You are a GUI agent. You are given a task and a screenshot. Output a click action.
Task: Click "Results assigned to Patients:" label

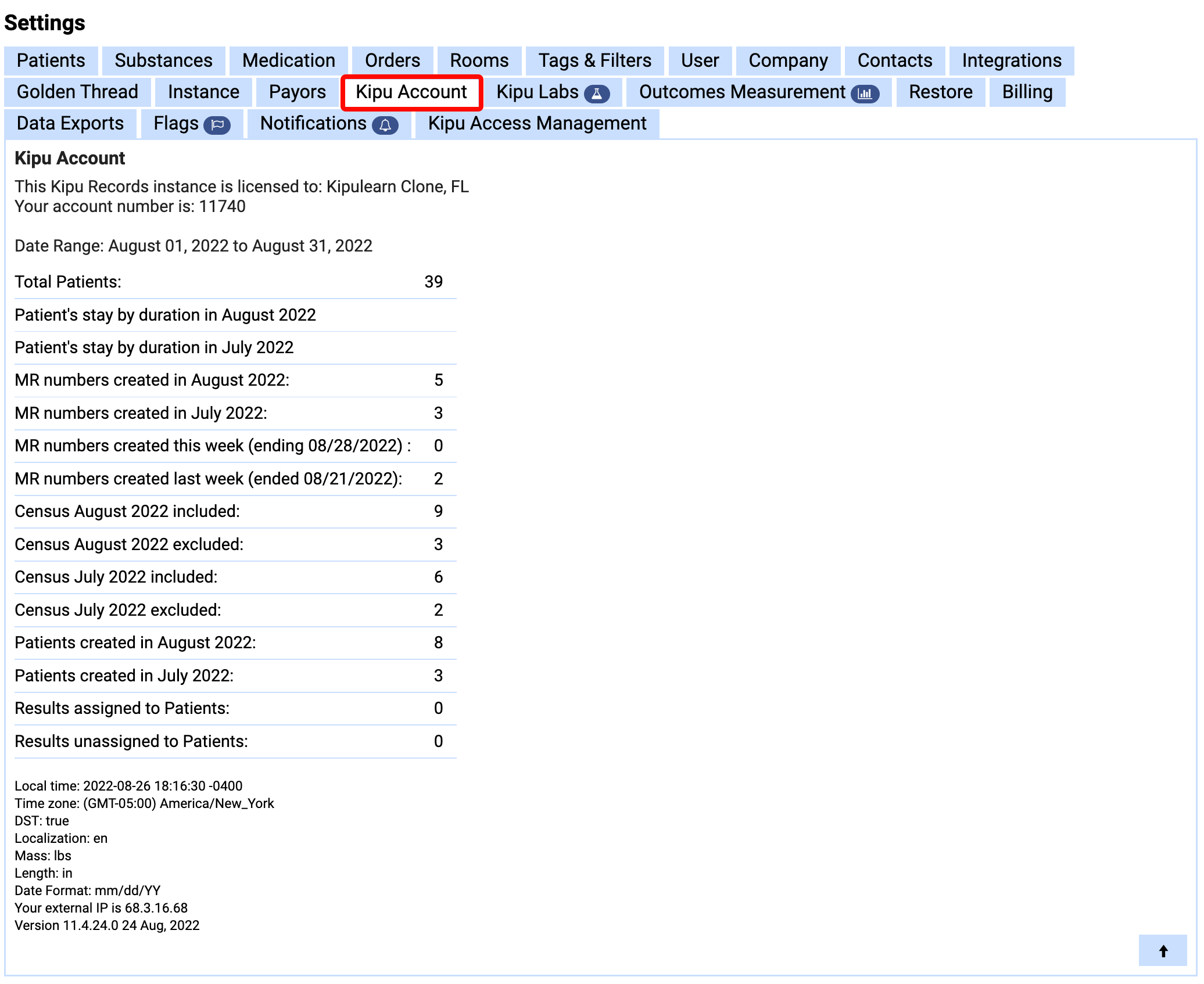click(122, 708)
